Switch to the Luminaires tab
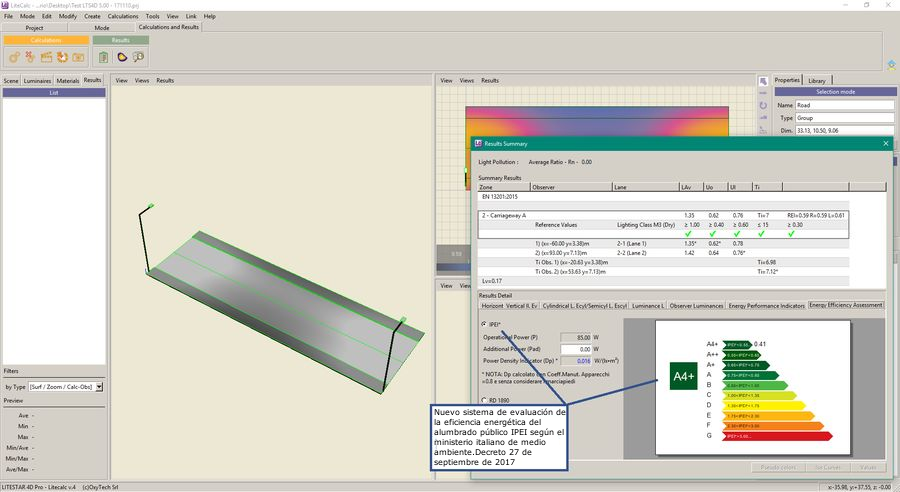Screen dimensions: 900x492 click(x=38, y=80)
